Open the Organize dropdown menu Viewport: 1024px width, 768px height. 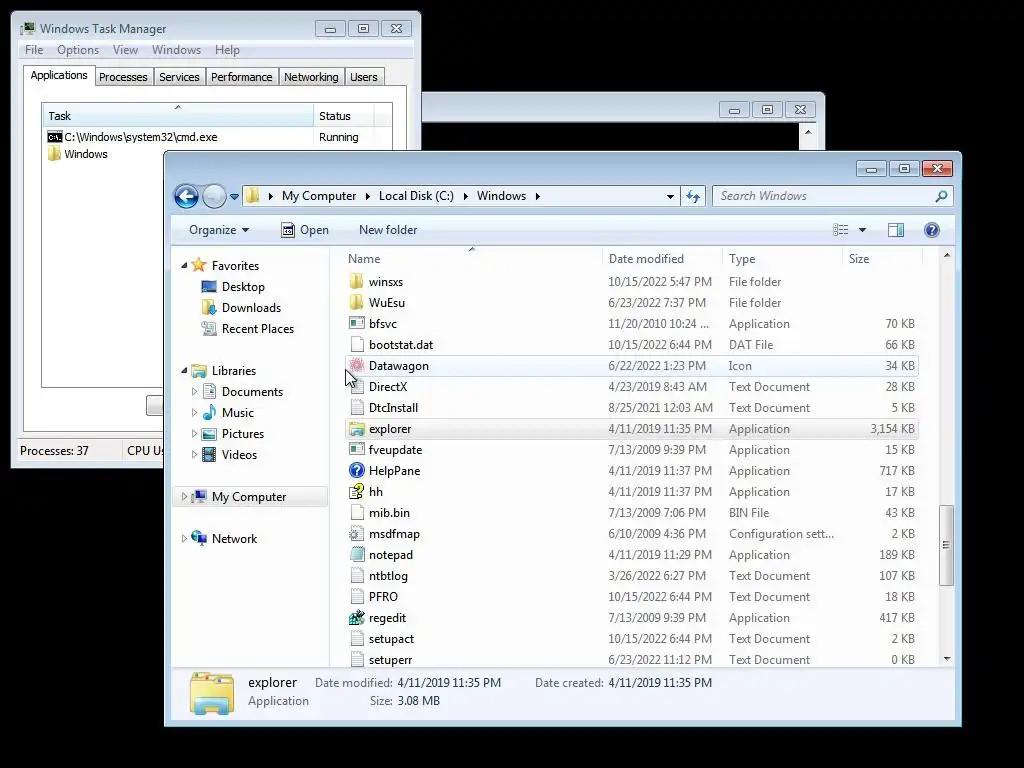pyautogui.click(x=219, y=230)
